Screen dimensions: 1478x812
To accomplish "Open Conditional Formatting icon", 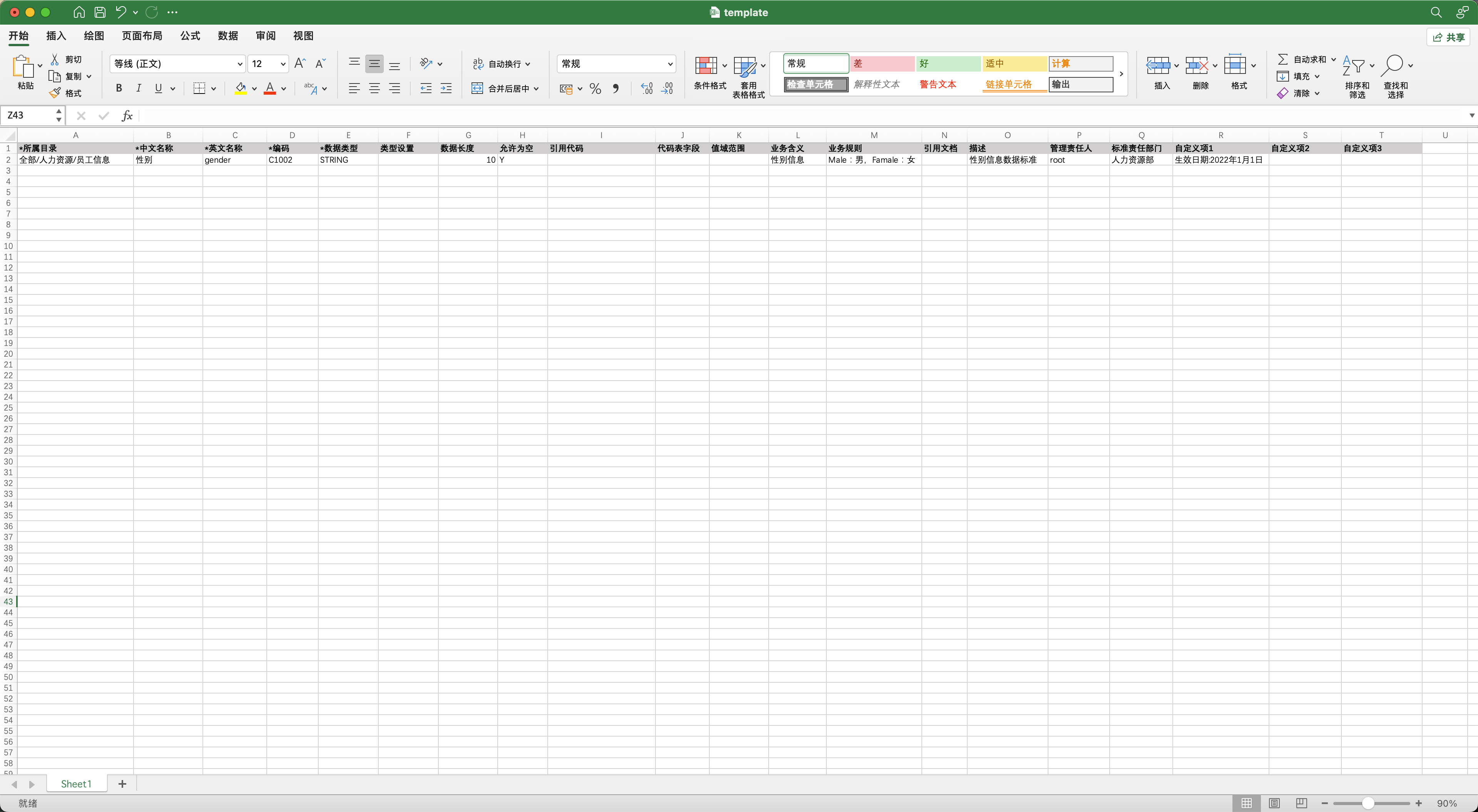I will (706, 65).
